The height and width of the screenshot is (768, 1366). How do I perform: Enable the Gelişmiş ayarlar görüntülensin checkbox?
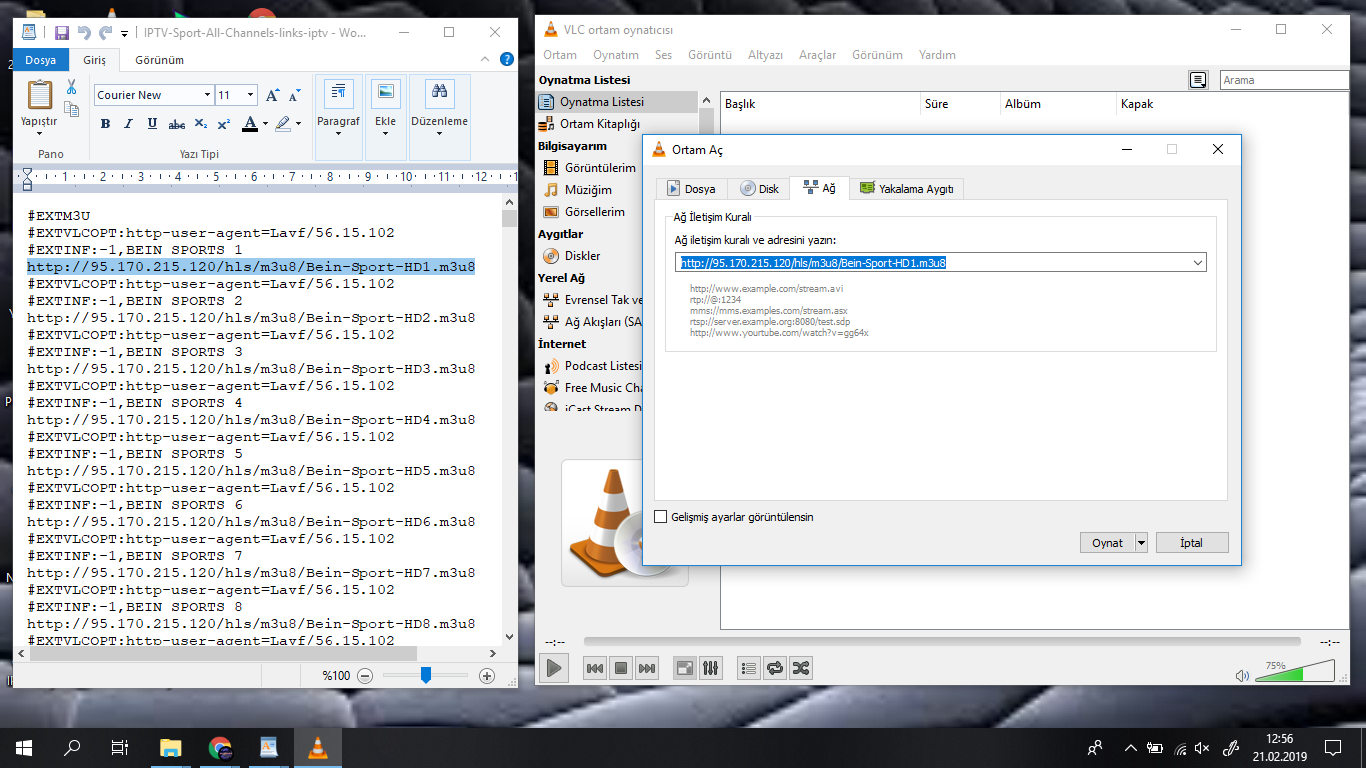[660, 517]
